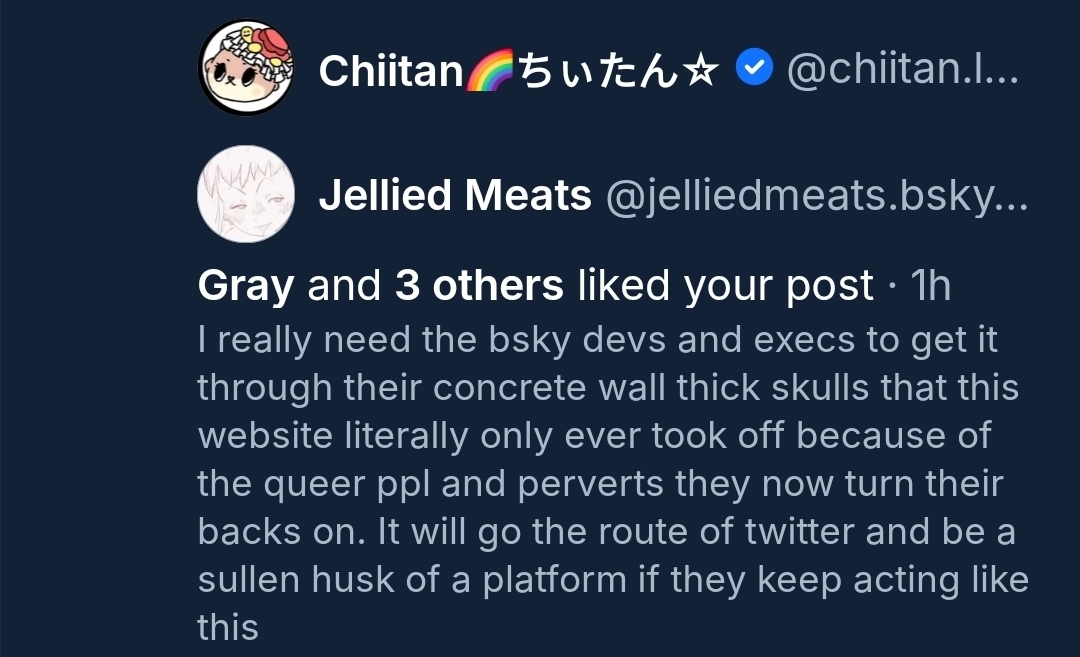Select the Chiitan display name
Image resolution: width=1080 pixels, height=657 pixels.
click(391, 71)
